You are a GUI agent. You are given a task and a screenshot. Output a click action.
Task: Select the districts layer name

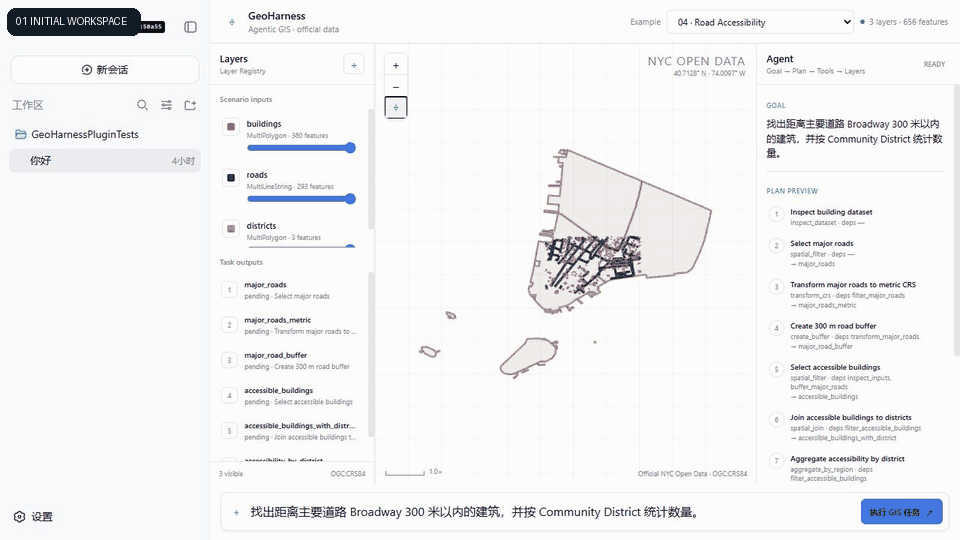click(x=261, y=225)
